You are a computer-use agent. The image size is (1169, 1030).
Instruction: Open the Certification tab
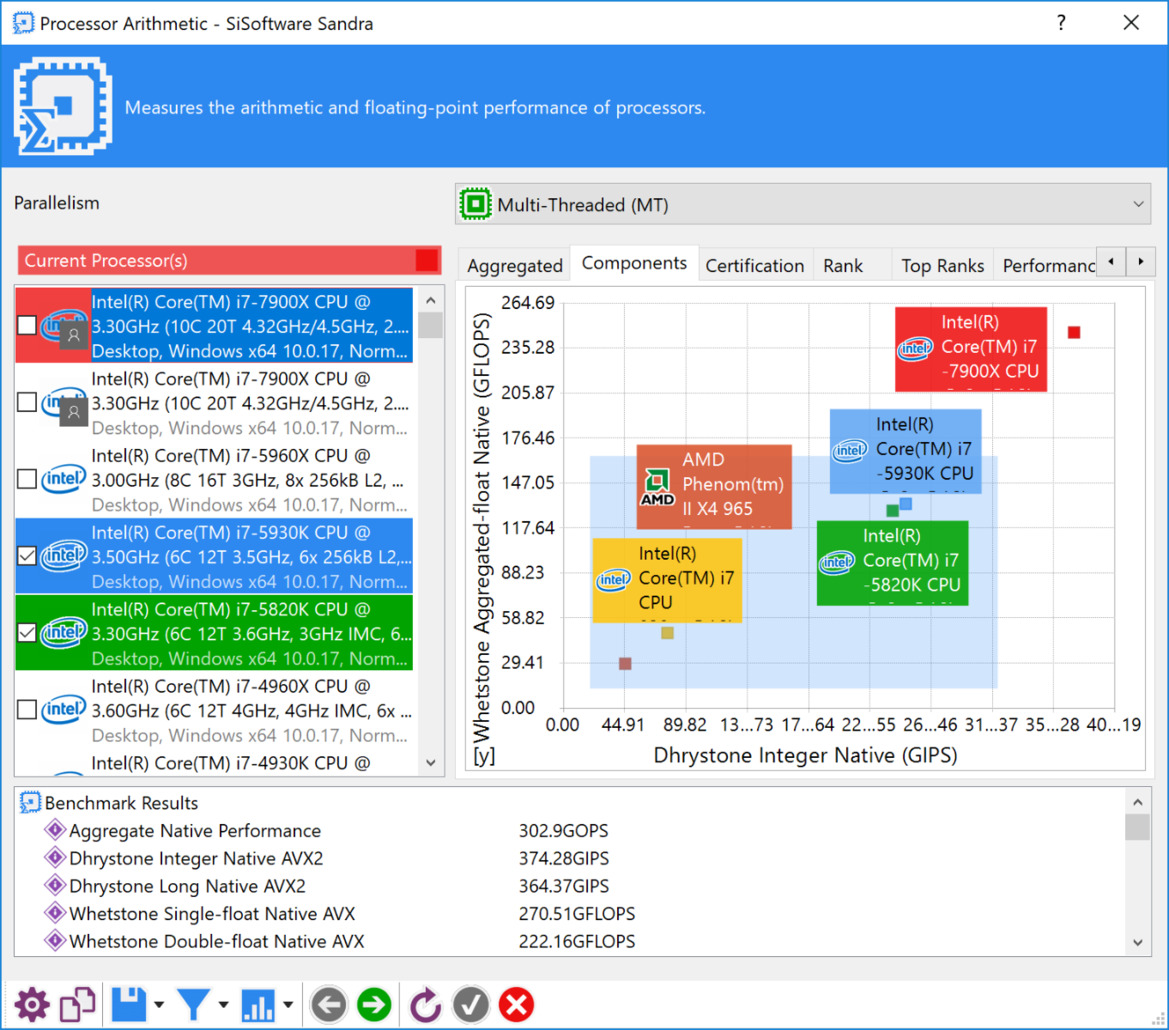pos(754,265)
